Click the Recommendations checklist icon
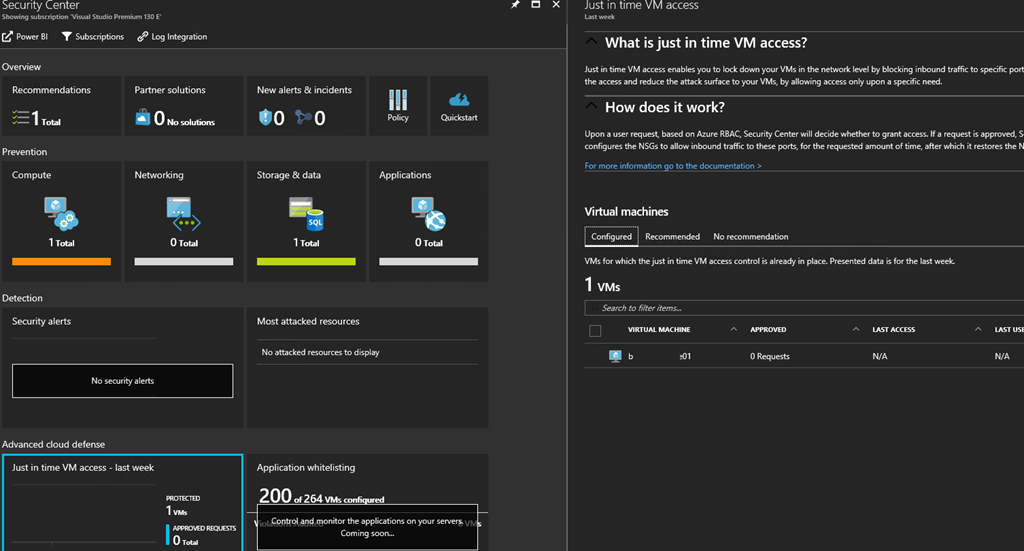The image size is (1024, 551). 20,118
